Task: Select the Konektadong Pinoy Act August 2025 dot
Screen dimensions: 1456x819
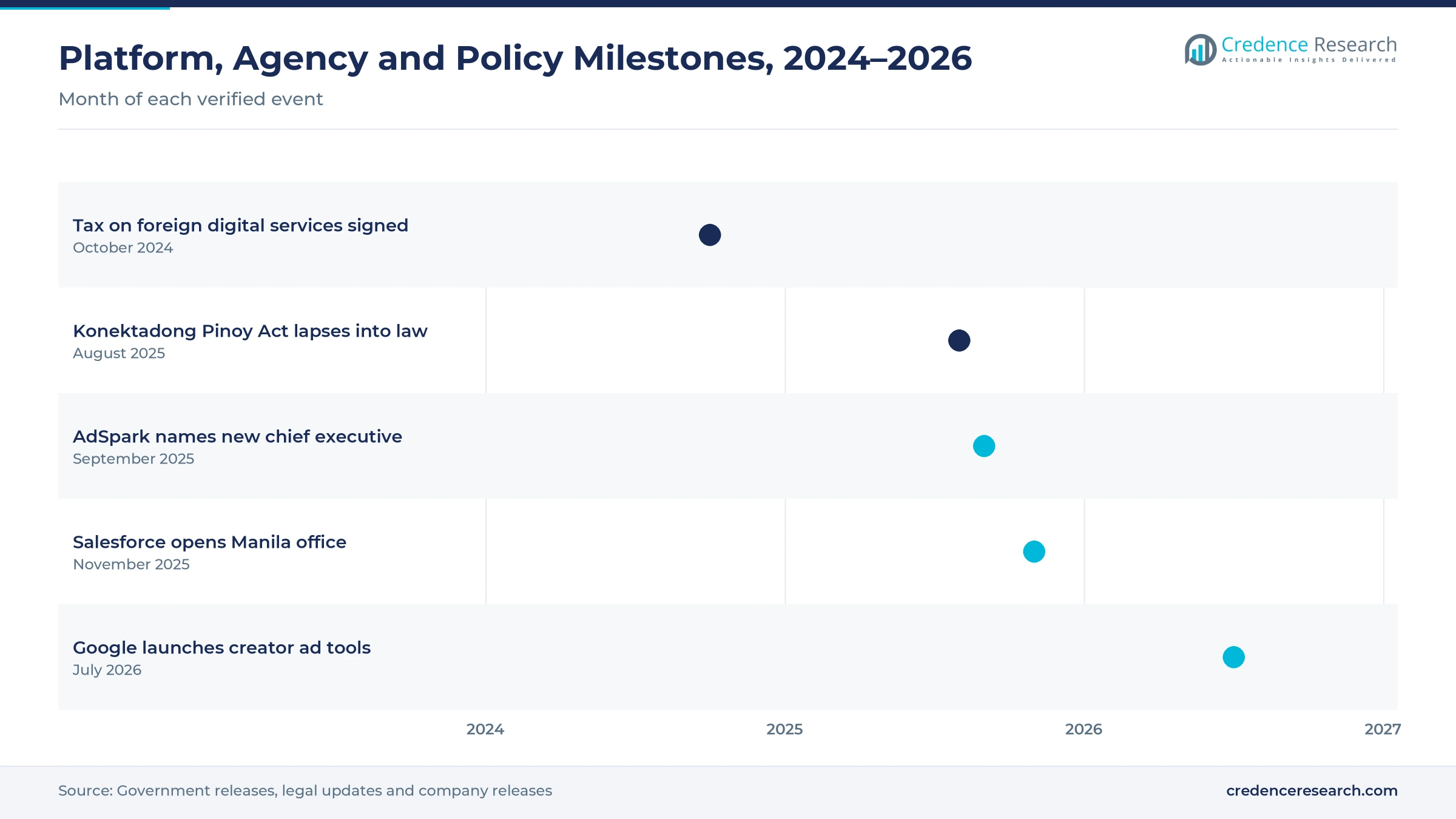Action: point(959,340)
